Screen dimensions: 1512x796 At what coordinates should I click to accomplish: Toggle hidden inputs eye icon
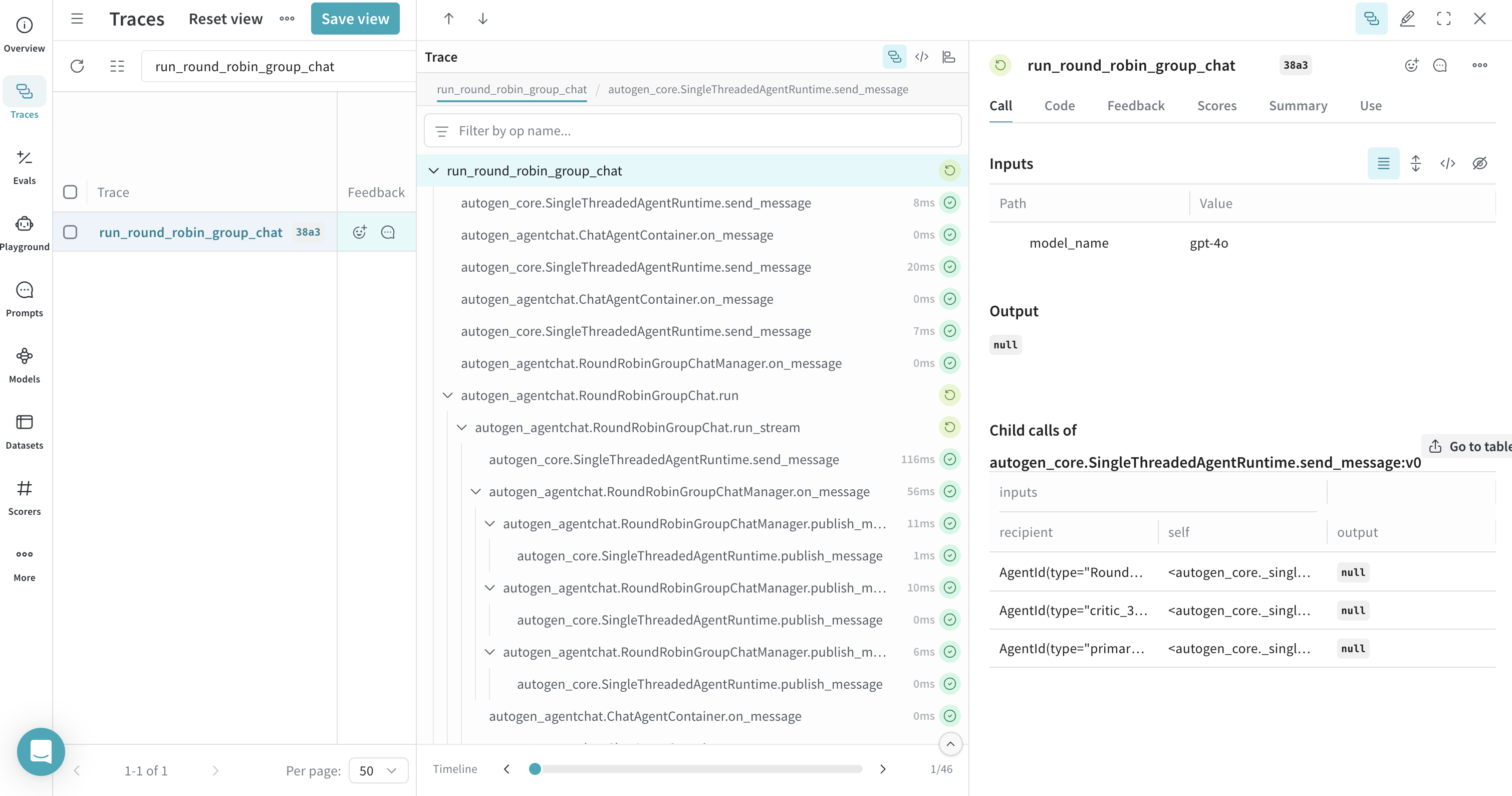click(1479, 163)
